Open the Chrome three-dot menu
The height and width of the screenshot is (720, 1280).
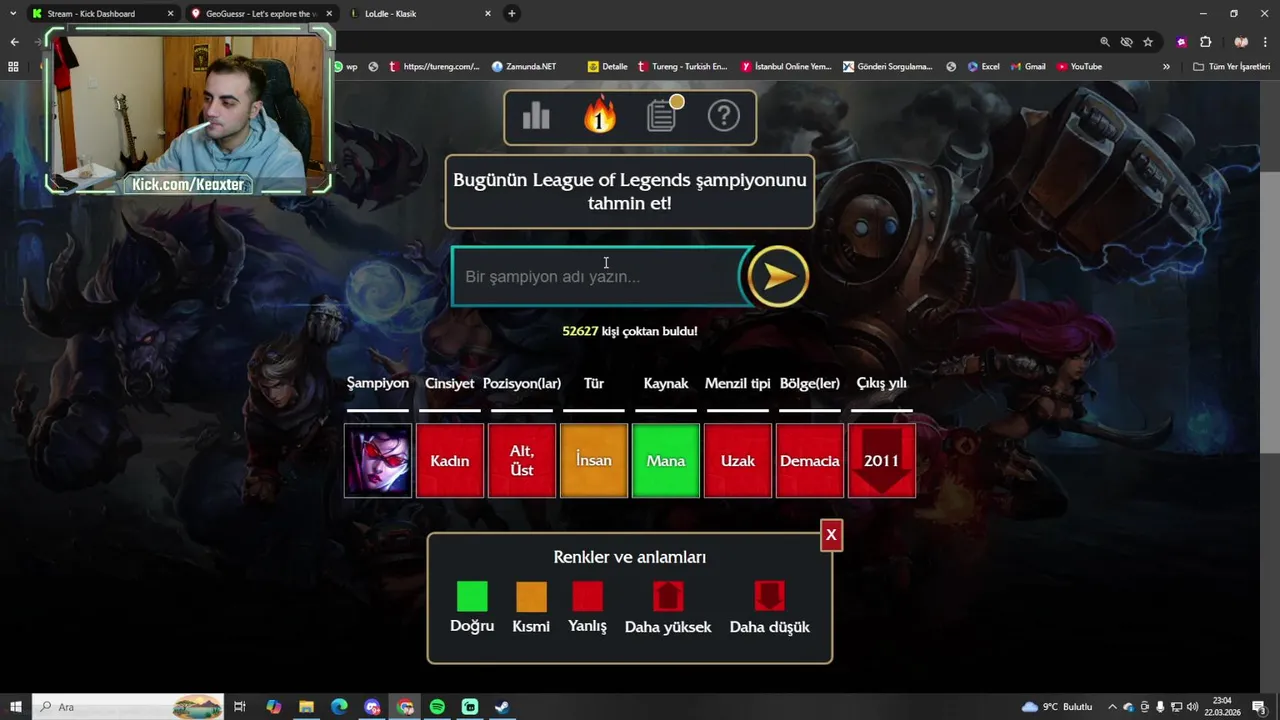[1266, 42]
